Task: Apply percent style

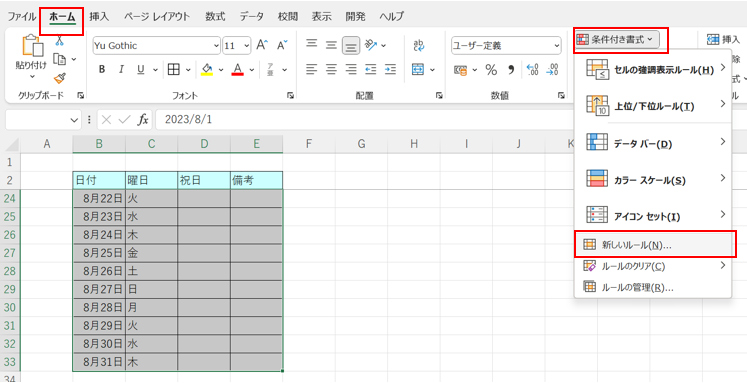Action: (x=491, y=70)
